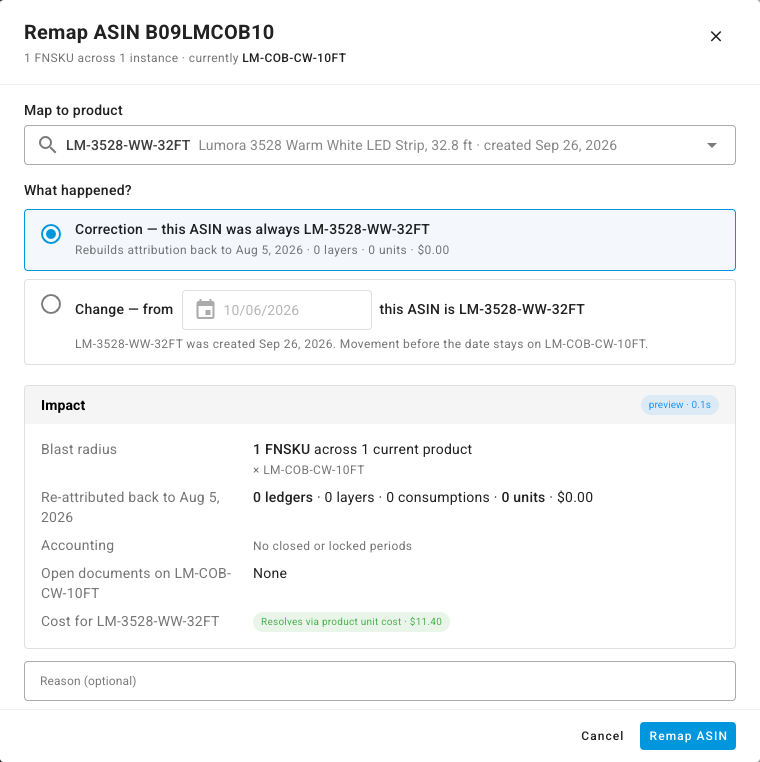
Task: Click the × LM-COB-CW-10FT product tag
Action: (x=309, y=470)
